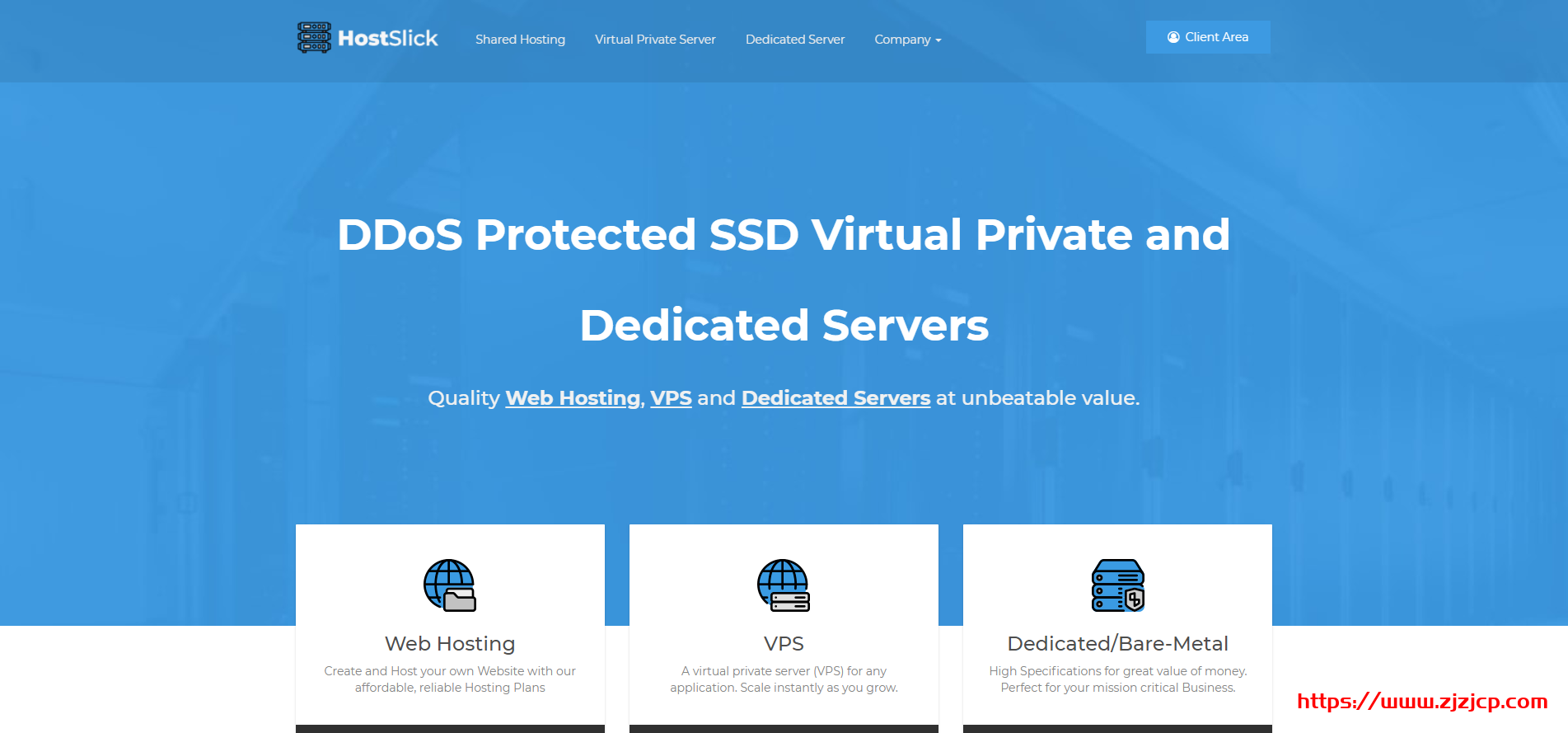Click the 'Create and Host your own Website' description
1568x733 pixels.
[450, 679]
